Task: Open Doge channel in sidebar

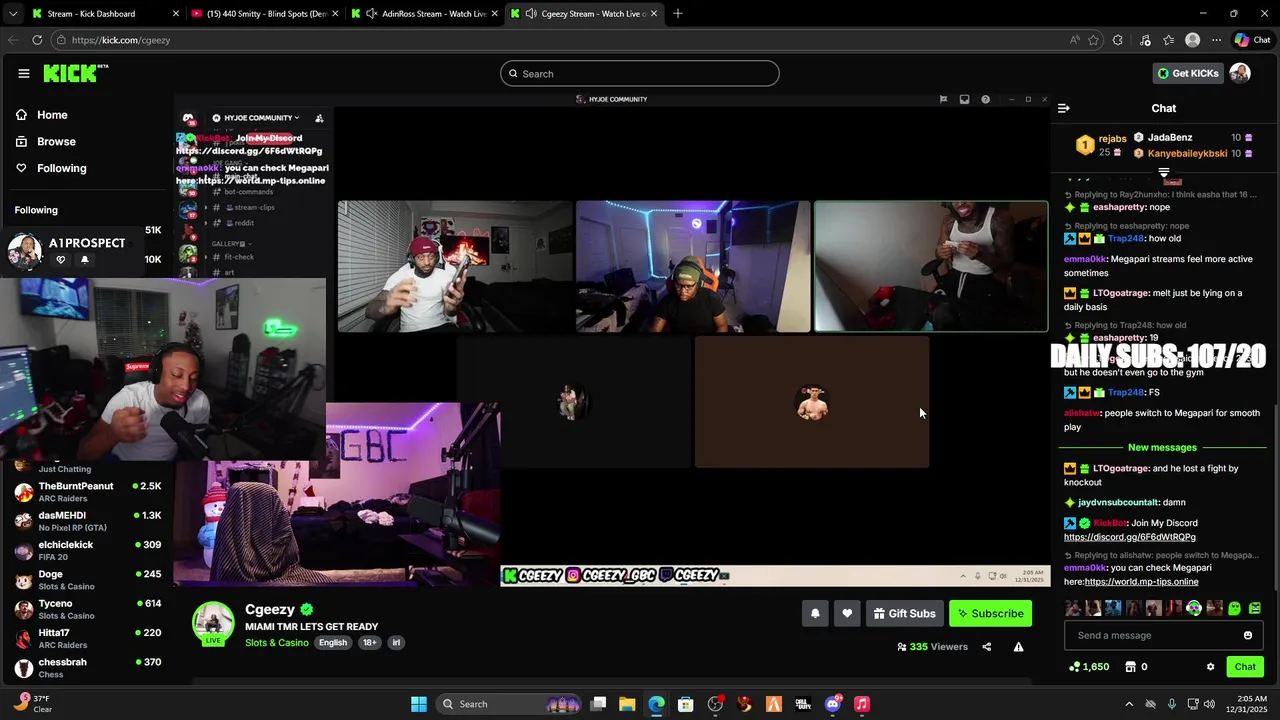Action: 88,580
